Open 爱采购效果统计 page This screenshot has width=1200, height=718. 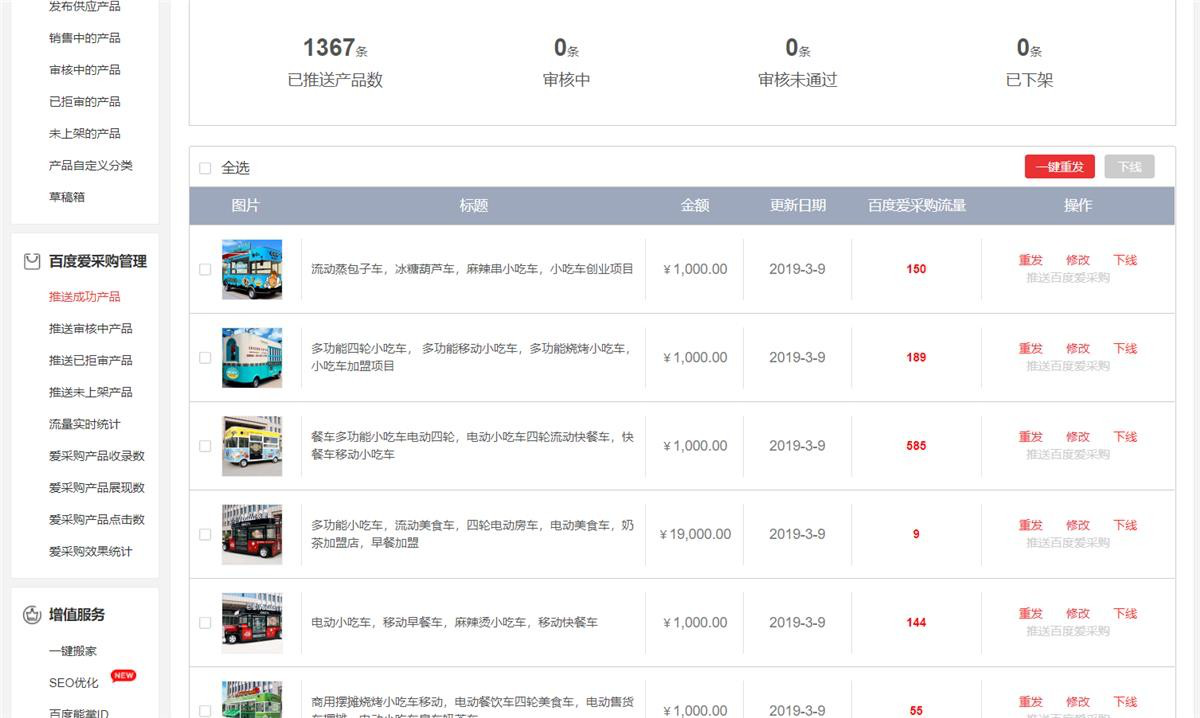[91, 552]
